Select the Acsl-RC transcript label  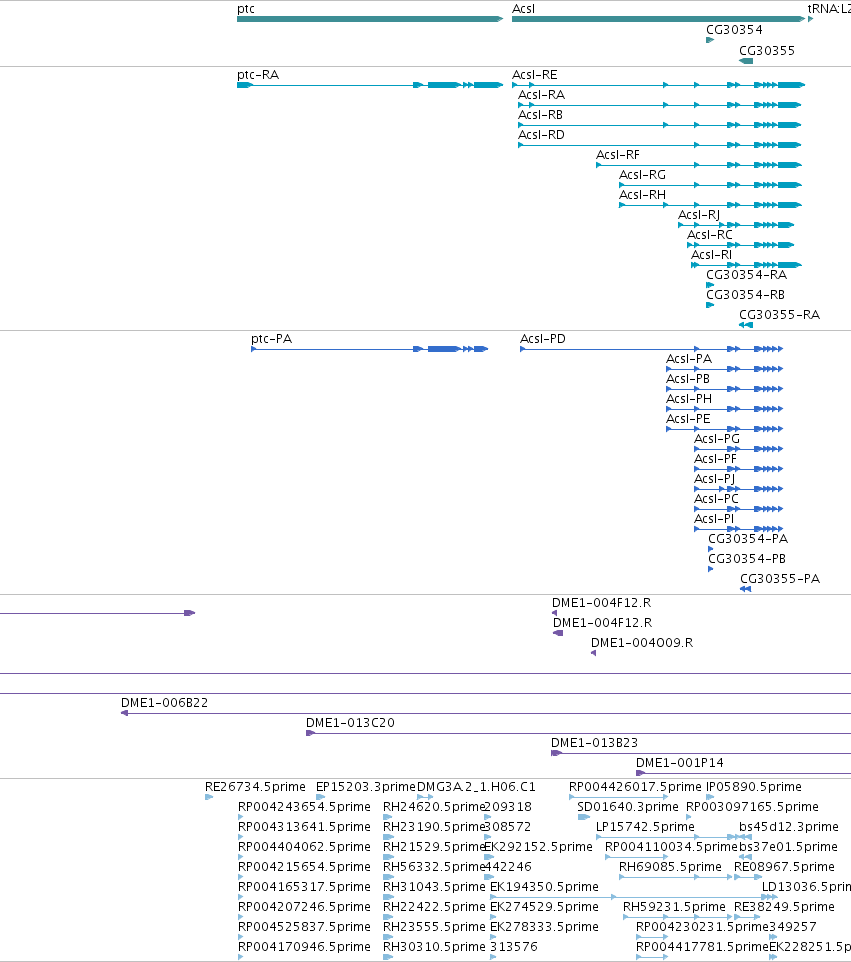(x=710, y=234)
